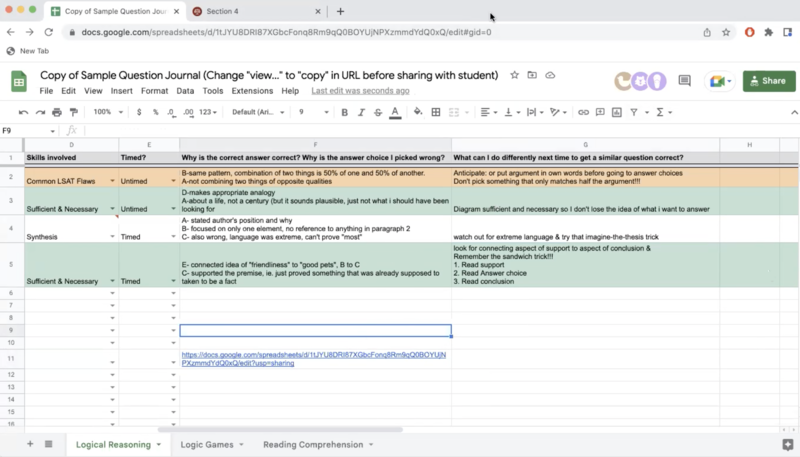Open all sheets list icon
The image size is (800, 457).
[x=48, y=444]
